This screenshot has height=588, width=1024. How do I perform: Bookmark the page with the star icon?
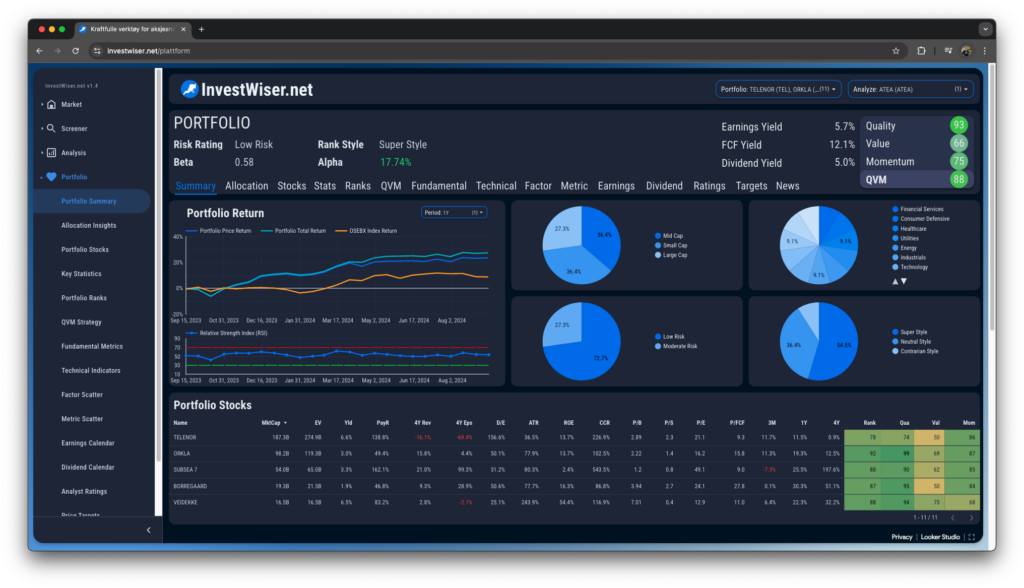point(896,51)
